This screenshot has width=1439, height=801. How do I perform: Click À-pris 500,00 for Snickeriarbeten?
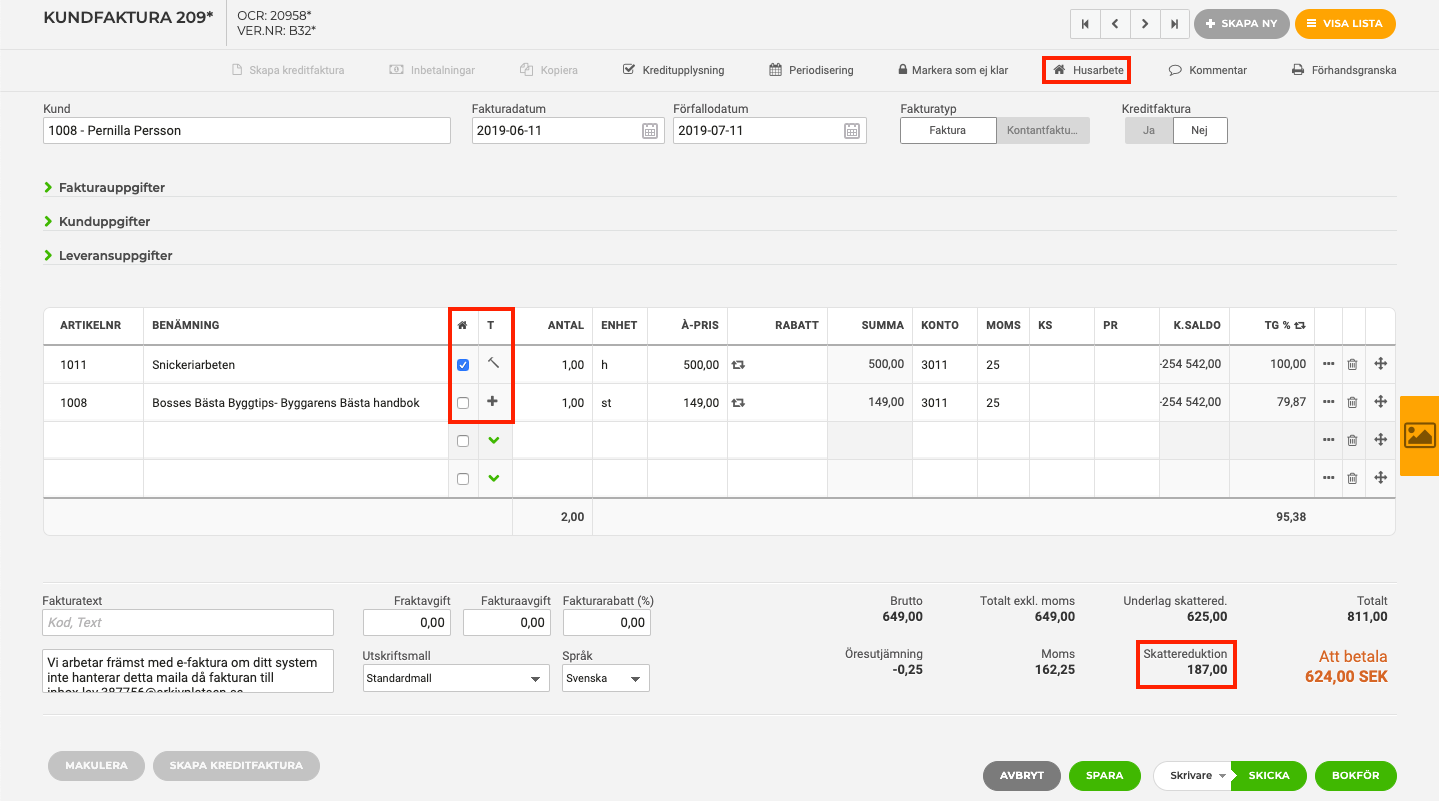pos(688,365)
